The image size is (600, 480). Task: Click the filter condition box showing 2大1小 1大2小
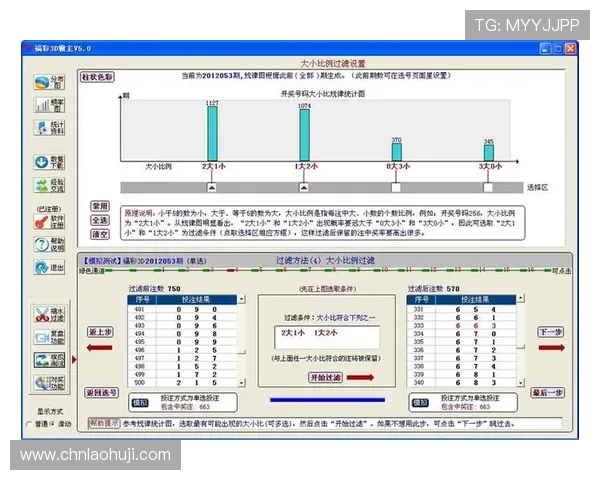(x=327, y=337)
